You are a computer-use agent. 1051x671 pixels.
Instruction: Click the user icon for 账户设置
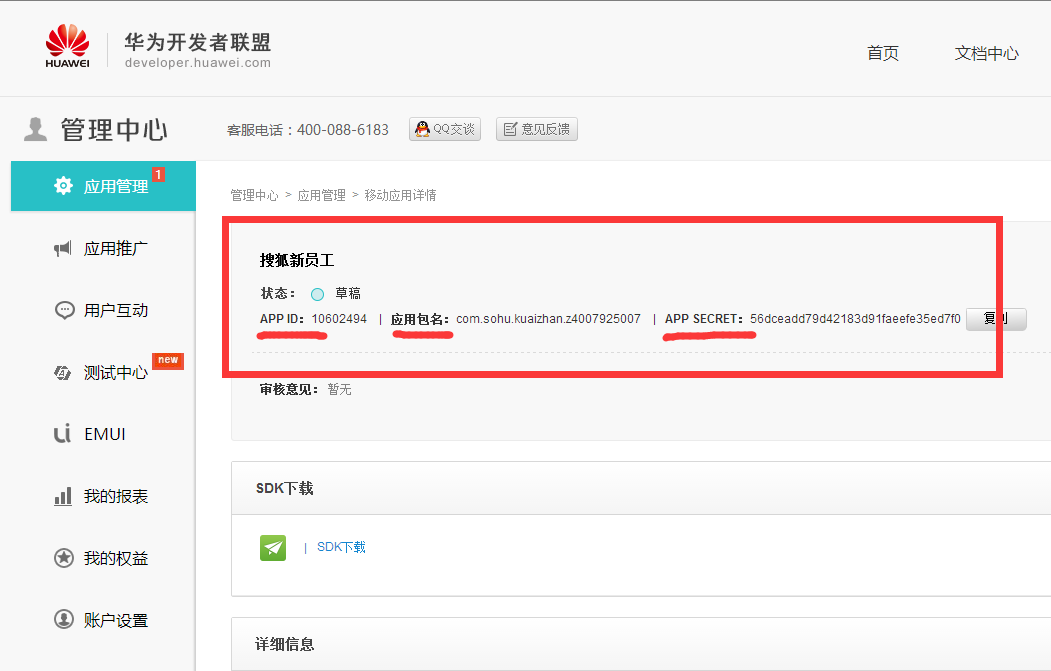[x=63, y=620]
